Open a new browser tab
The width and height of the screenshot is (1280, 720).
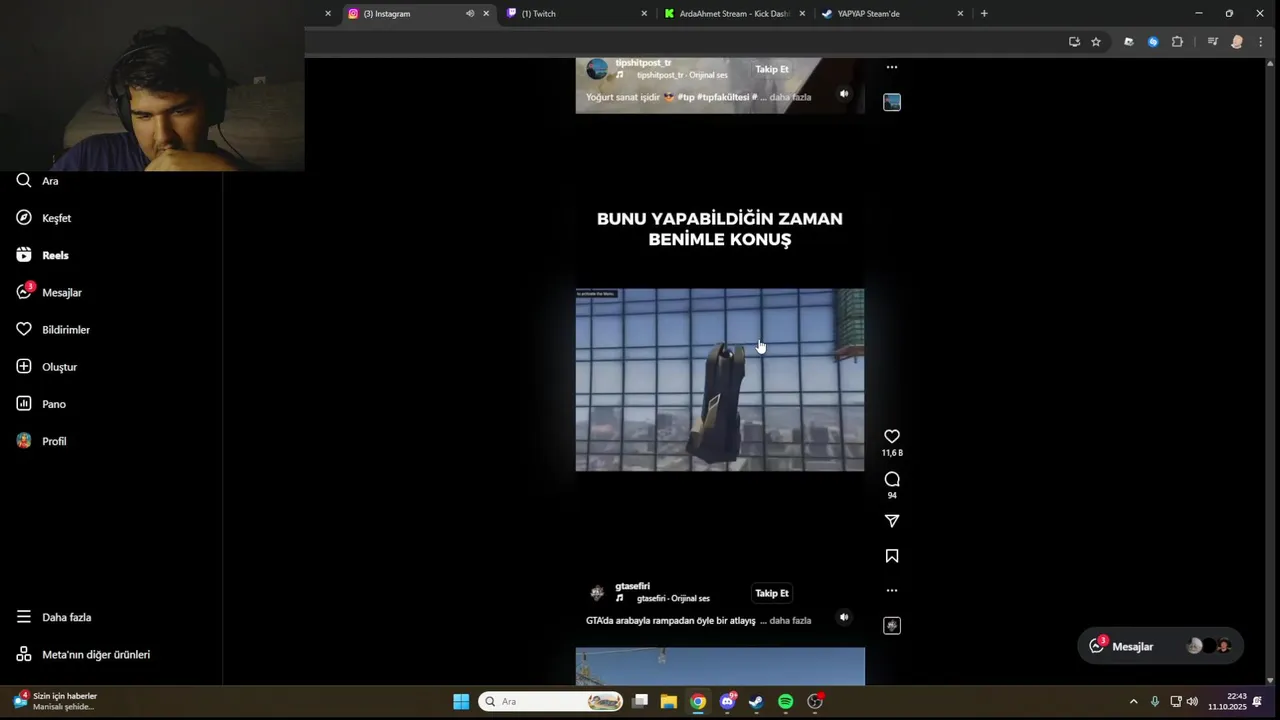point(984,13)
